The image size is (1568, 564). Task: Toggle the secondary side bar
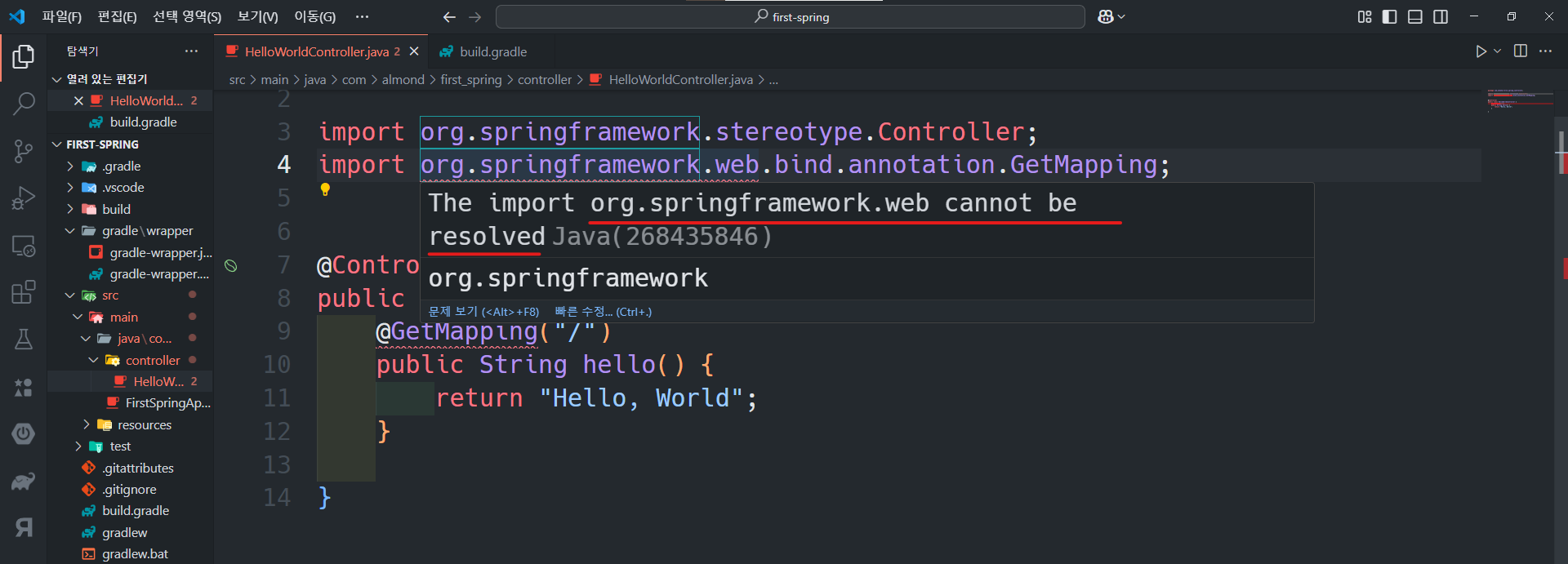(x=1441, y=16)
